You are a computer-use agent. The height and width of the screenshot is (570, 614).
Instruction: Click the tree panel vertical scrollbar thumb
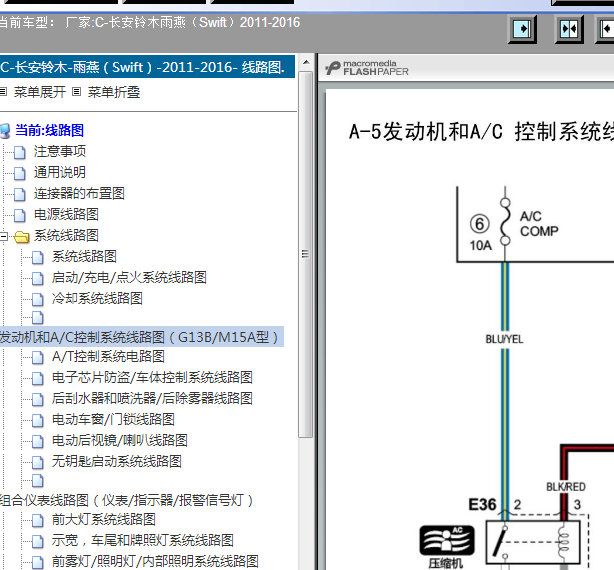[x=305, y=254]
